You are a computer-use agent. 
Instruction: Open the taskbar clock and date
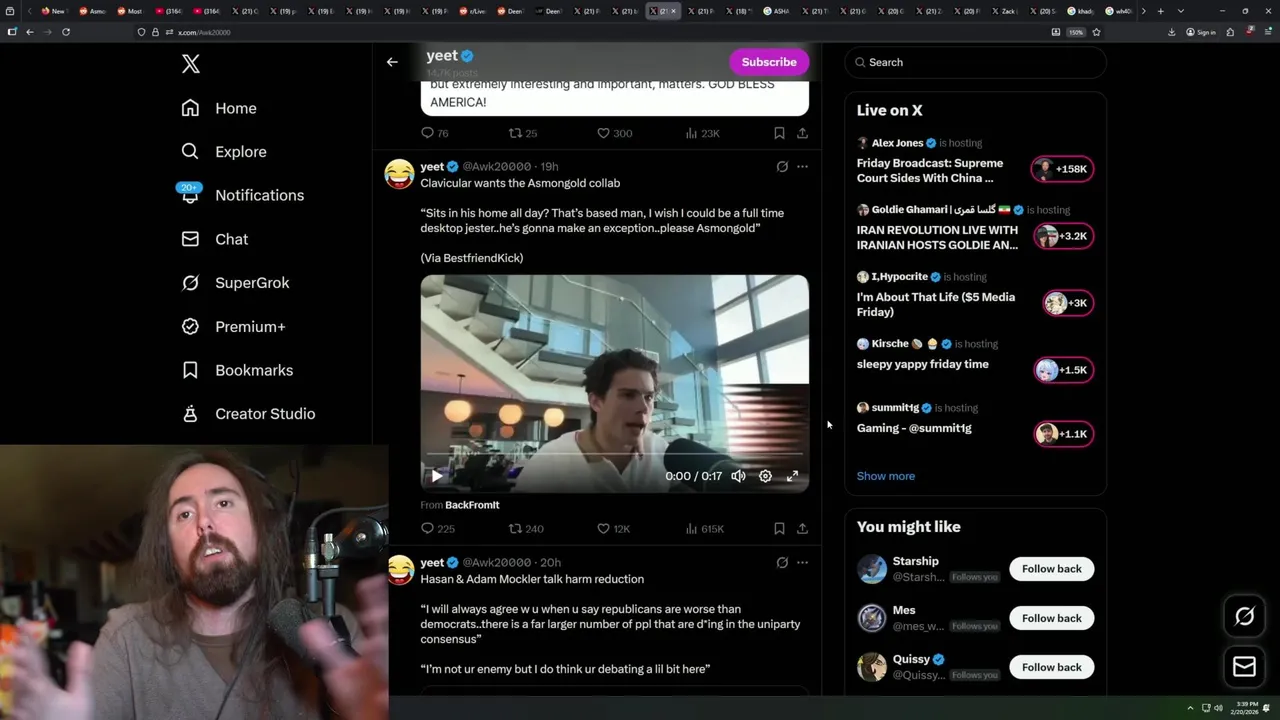coord(1247,708)
